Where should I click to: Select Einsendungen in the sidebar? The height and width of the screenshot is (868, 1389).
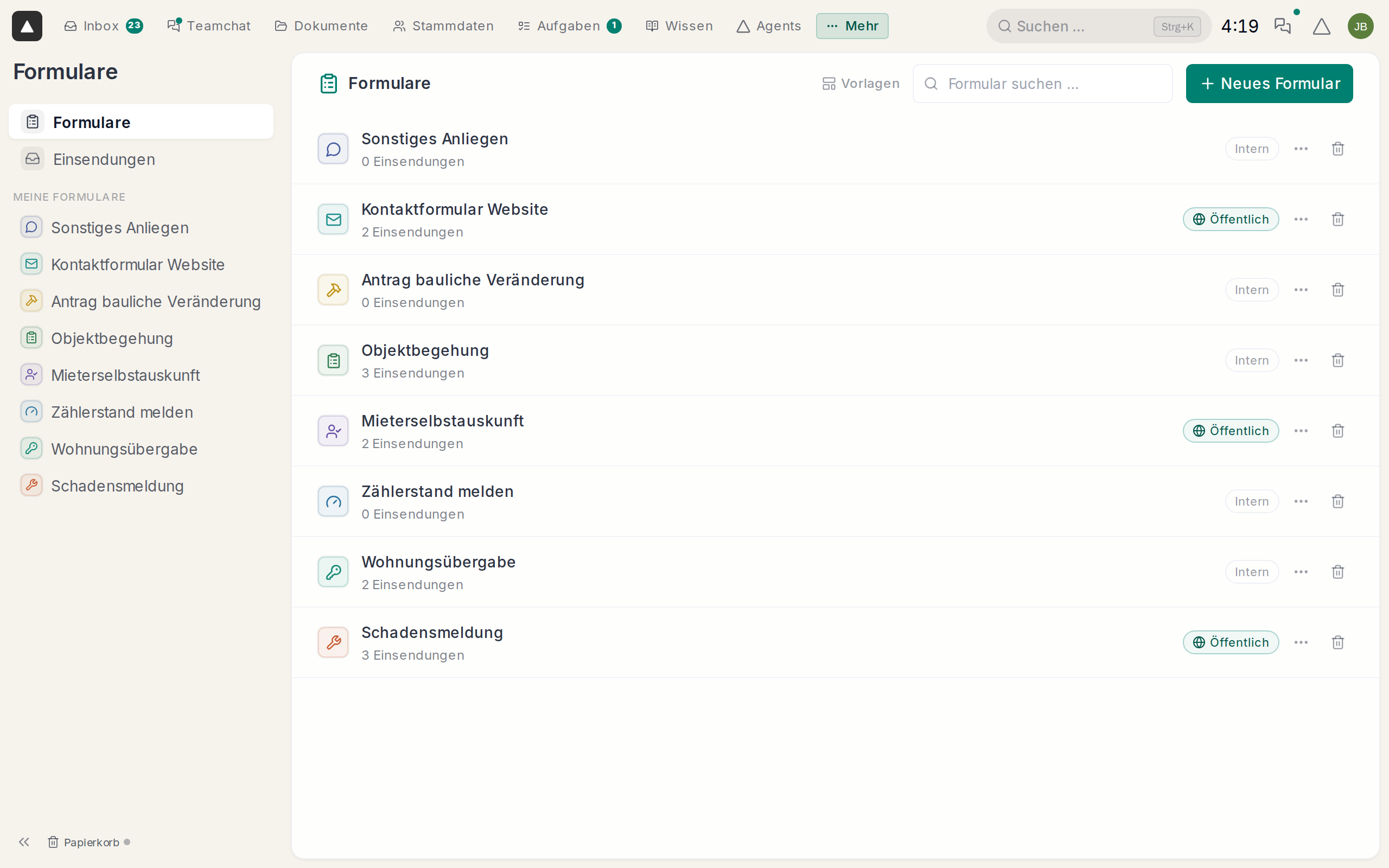[x=141, y=159]
